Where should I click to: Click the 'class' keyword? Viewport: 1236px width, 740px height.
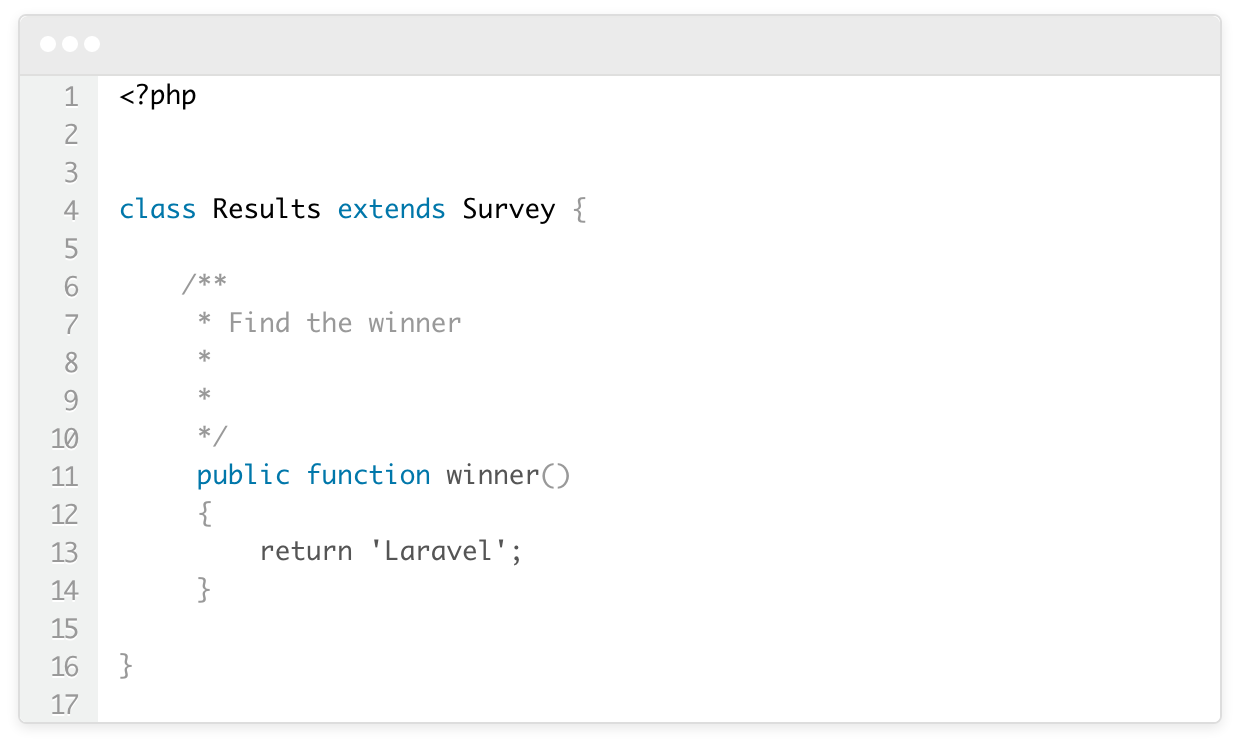[158, 209]
